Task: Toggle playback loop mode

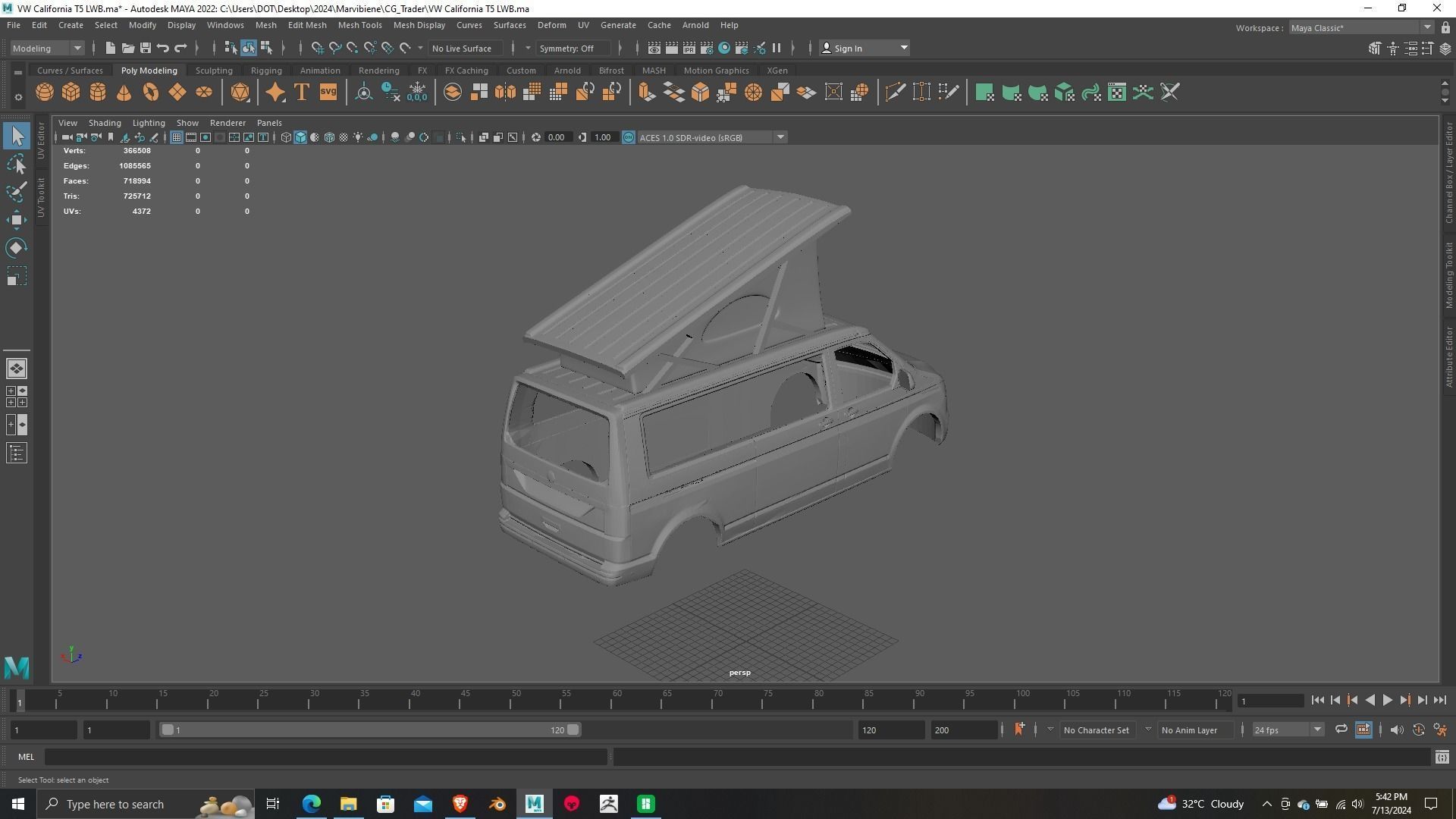Action: point(1341,730)
